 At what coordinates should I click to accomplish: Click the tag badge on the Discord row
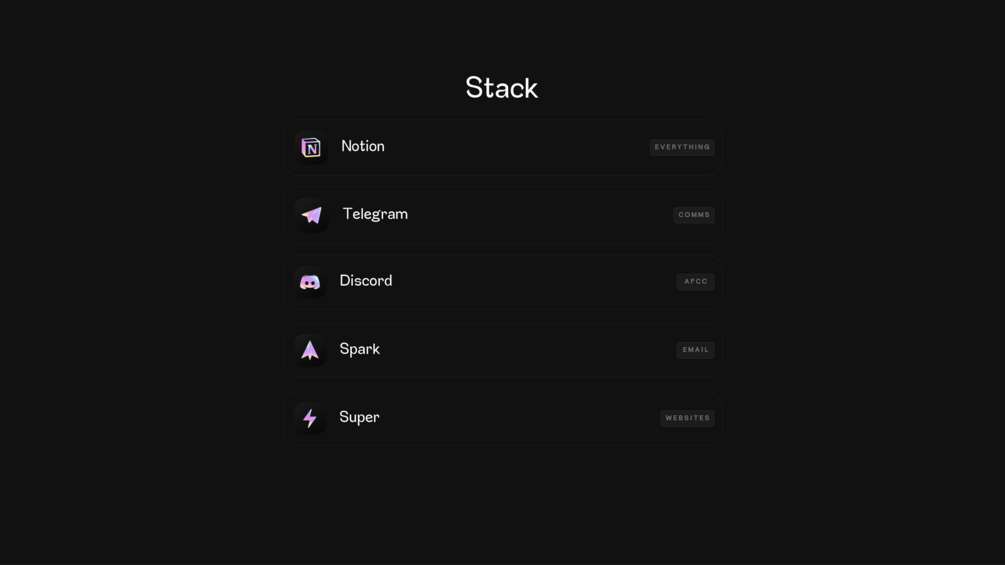(696, 282)
